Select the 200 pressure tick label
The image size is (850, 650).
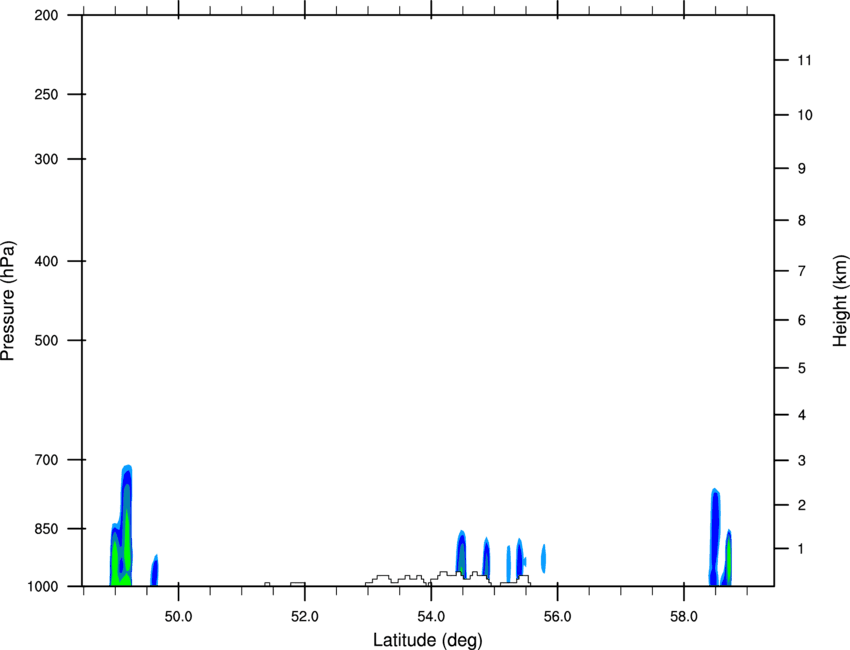click(x=46, y=15)
